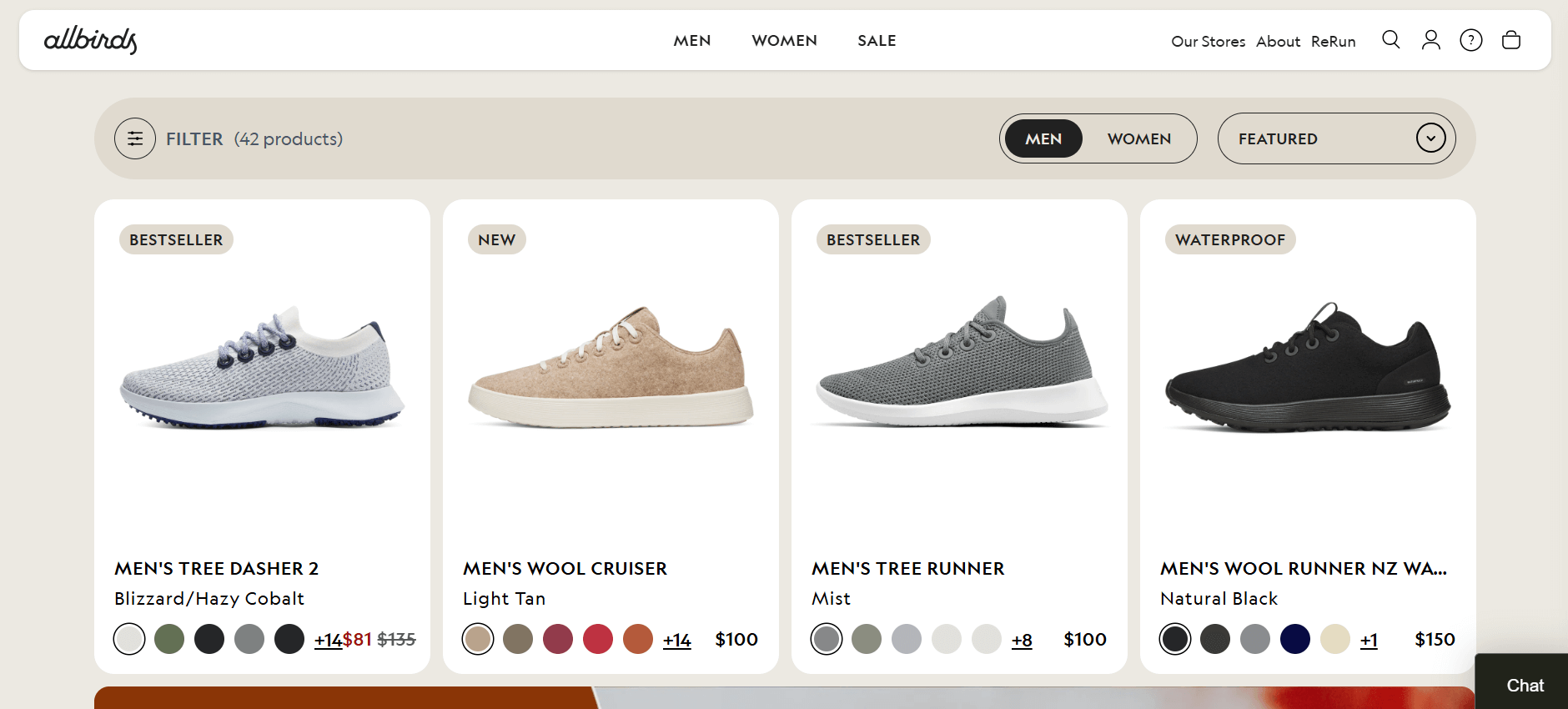Screen dimensions: 1568x709
Task: Open the help question mark icon
Action: point(1471,40)
